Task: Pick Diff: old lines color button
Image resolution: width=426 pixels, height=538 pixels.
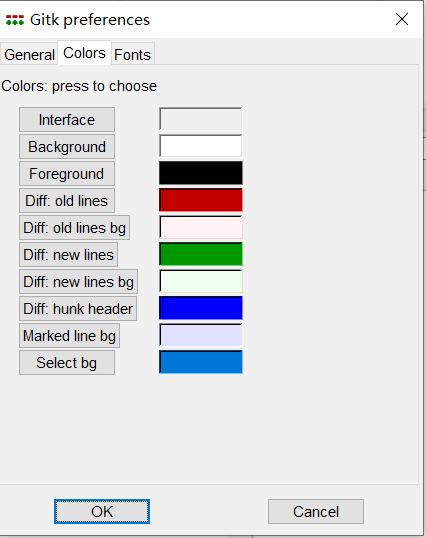Action: (67, 201)
